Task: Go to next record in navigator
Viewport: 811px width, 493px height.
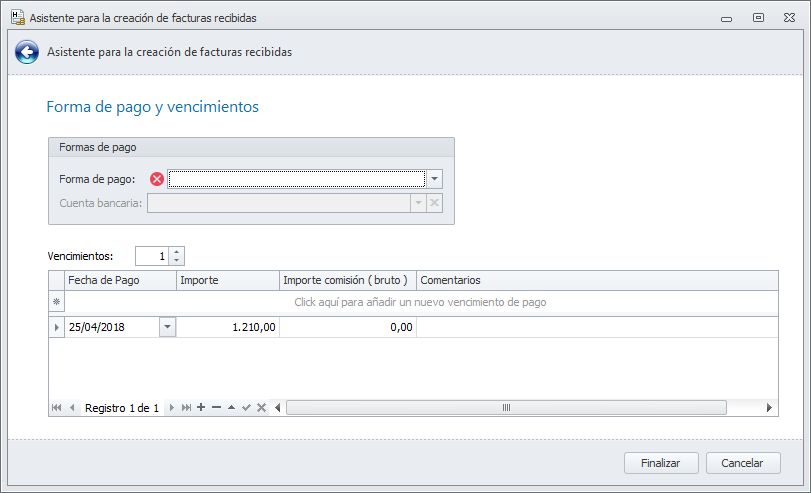Action: pyautogui.click(x=172, y=408)
